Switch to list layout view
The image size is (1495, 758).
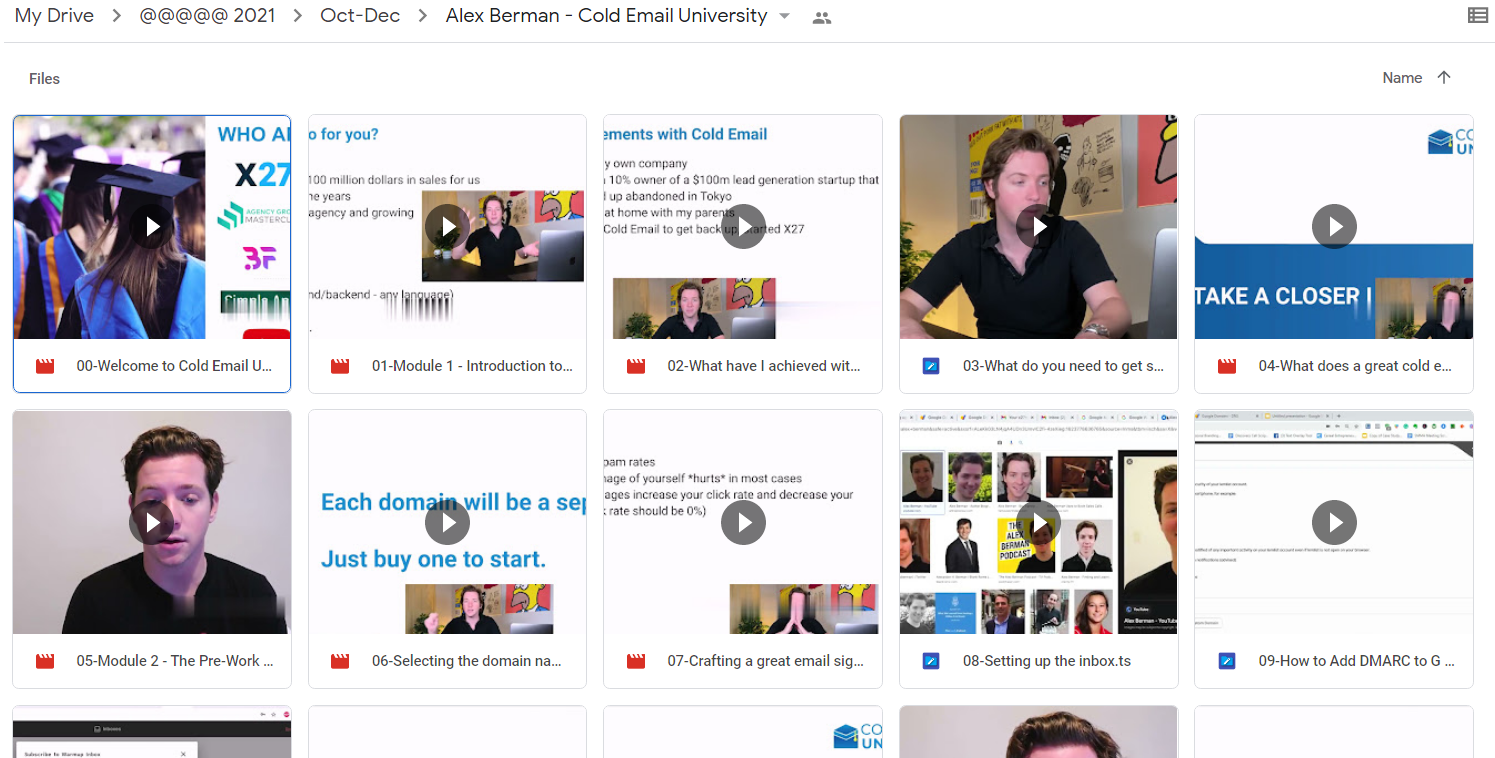point(1477,15)
